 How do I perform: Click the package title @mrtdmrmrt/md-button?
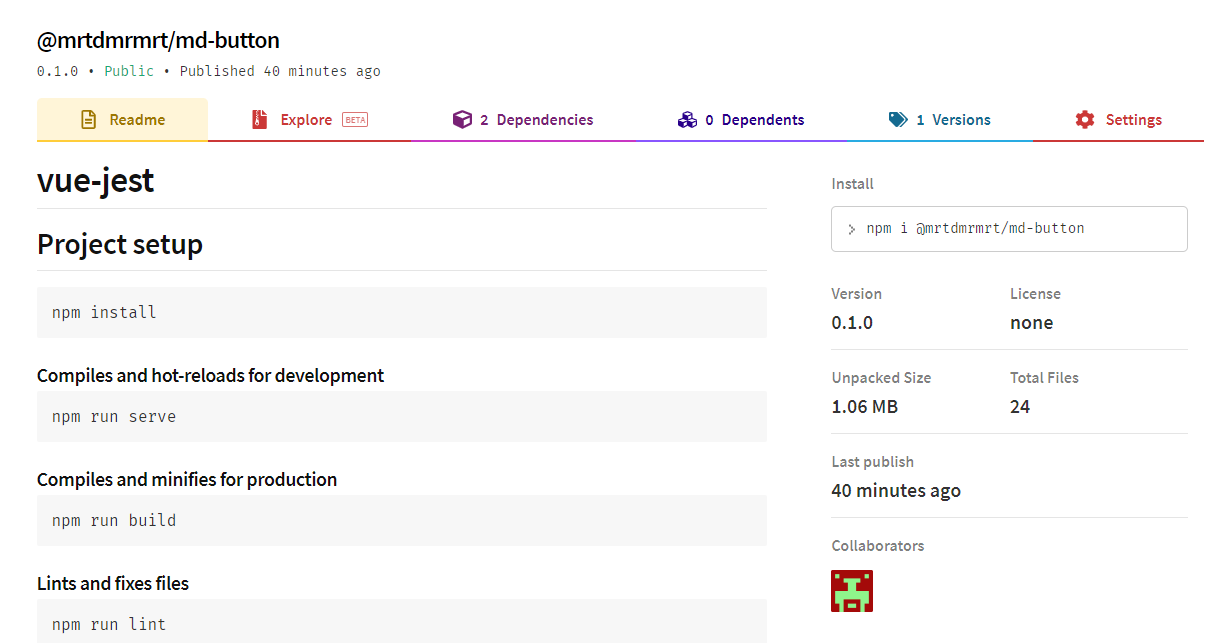click(157, 40)
